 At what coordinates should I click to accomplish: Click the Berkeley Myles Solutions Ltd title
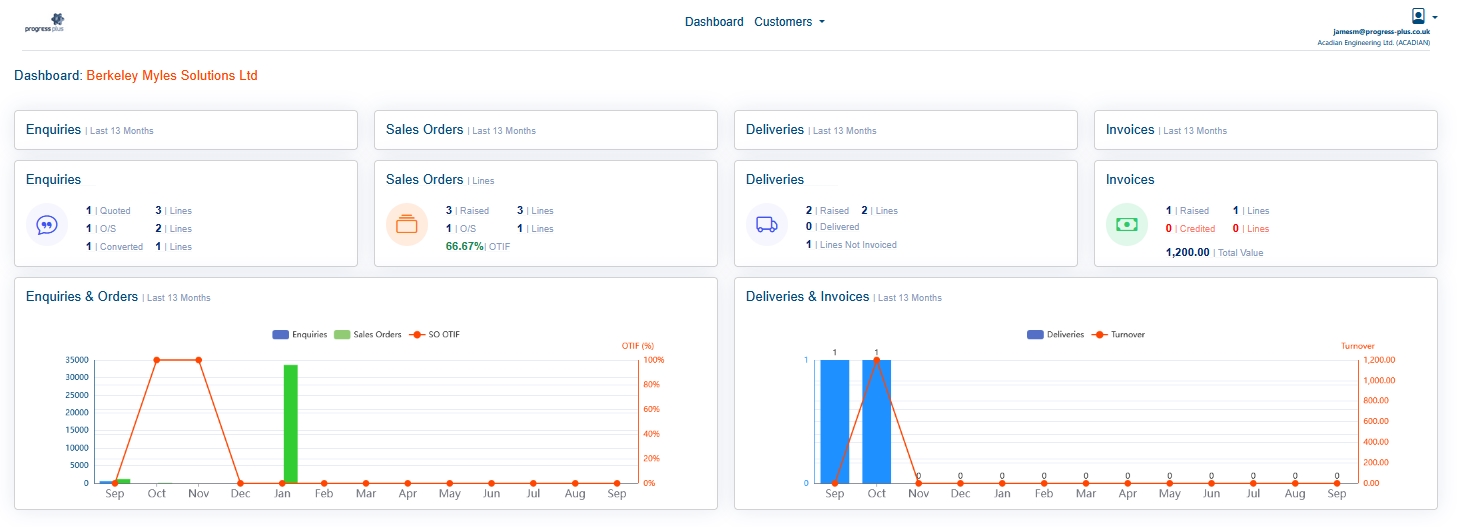click(172, 76)
